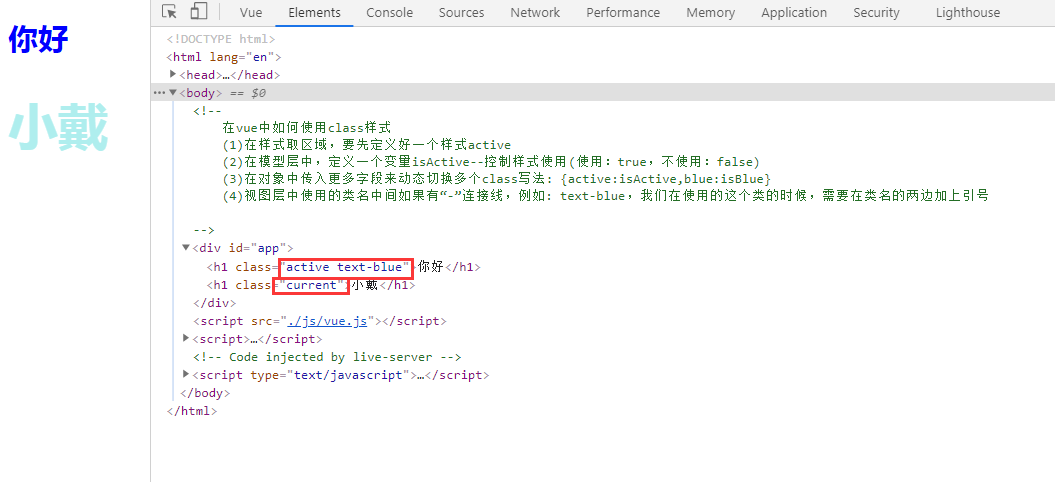Collapse the body element node
This screenshot has height=482, width=1055.
pyautogui.click(x=173, y=93)
